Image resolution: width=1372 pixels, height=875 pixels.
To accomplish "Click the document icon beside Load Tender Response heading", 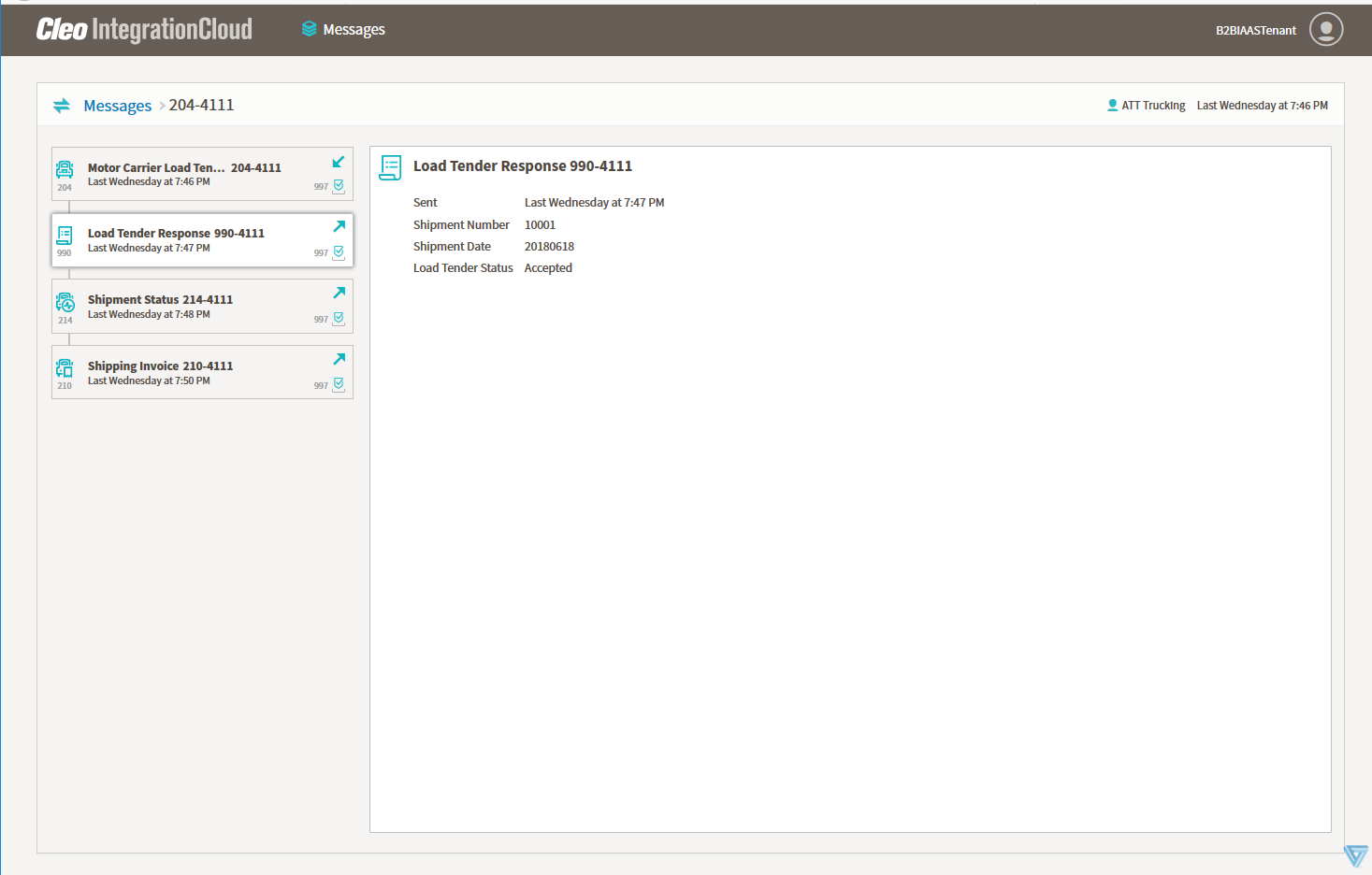I will click(x=390, y=167).
